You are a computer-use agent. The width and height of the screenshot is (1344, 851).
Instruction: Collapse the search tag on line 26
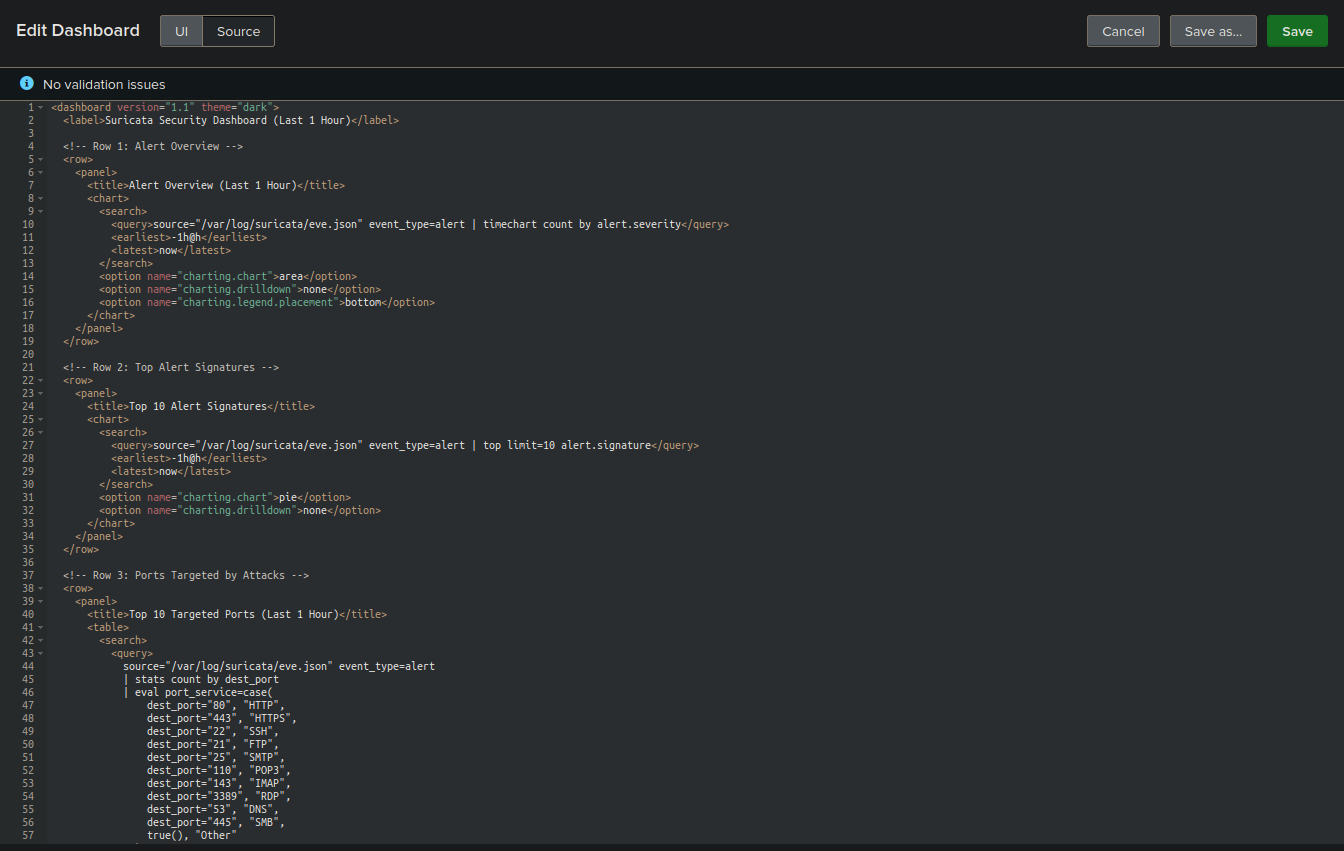pos(40,432)
